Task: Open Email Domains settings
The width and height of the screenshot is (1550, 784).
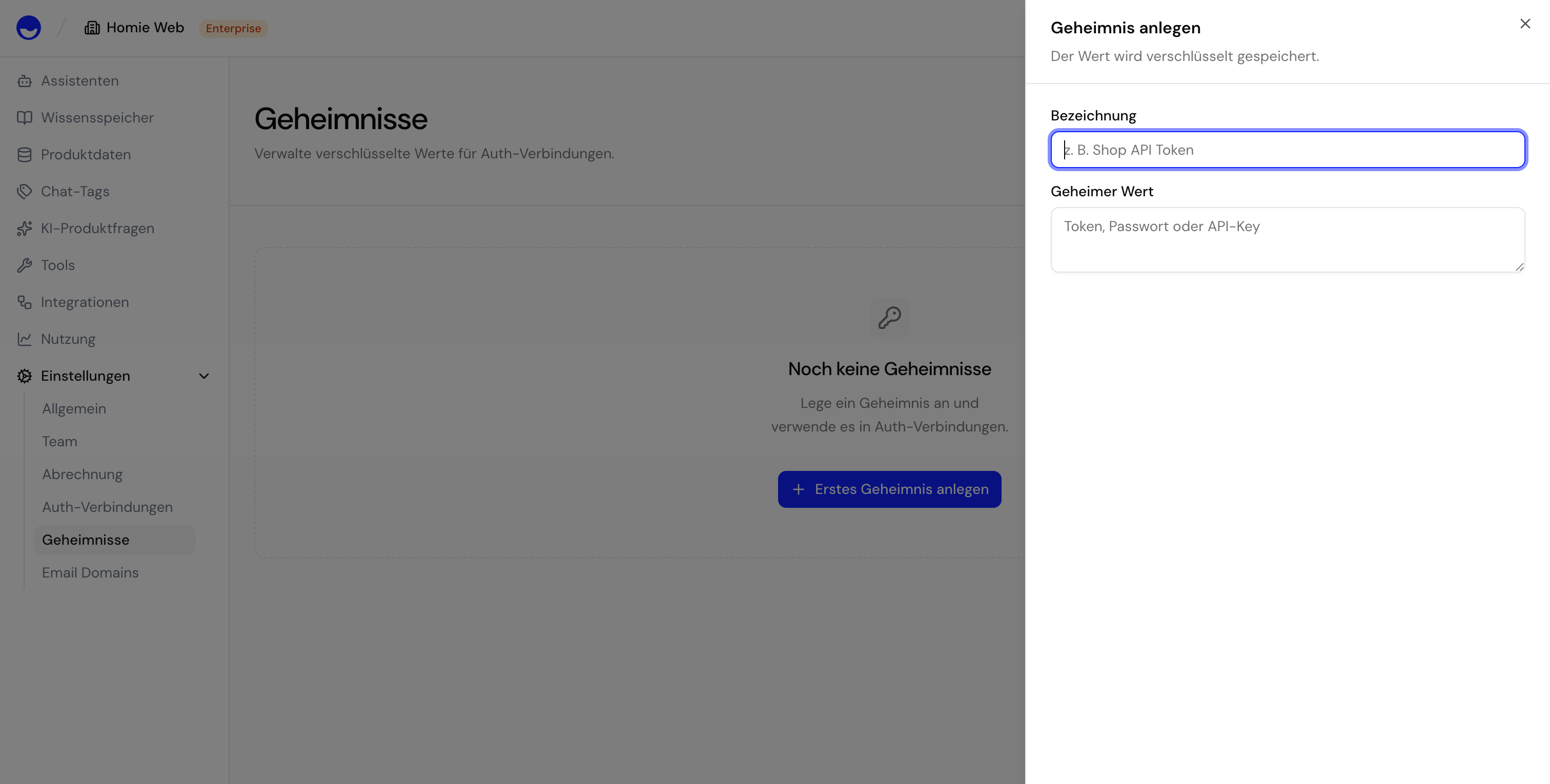Action: coord(90,573)
